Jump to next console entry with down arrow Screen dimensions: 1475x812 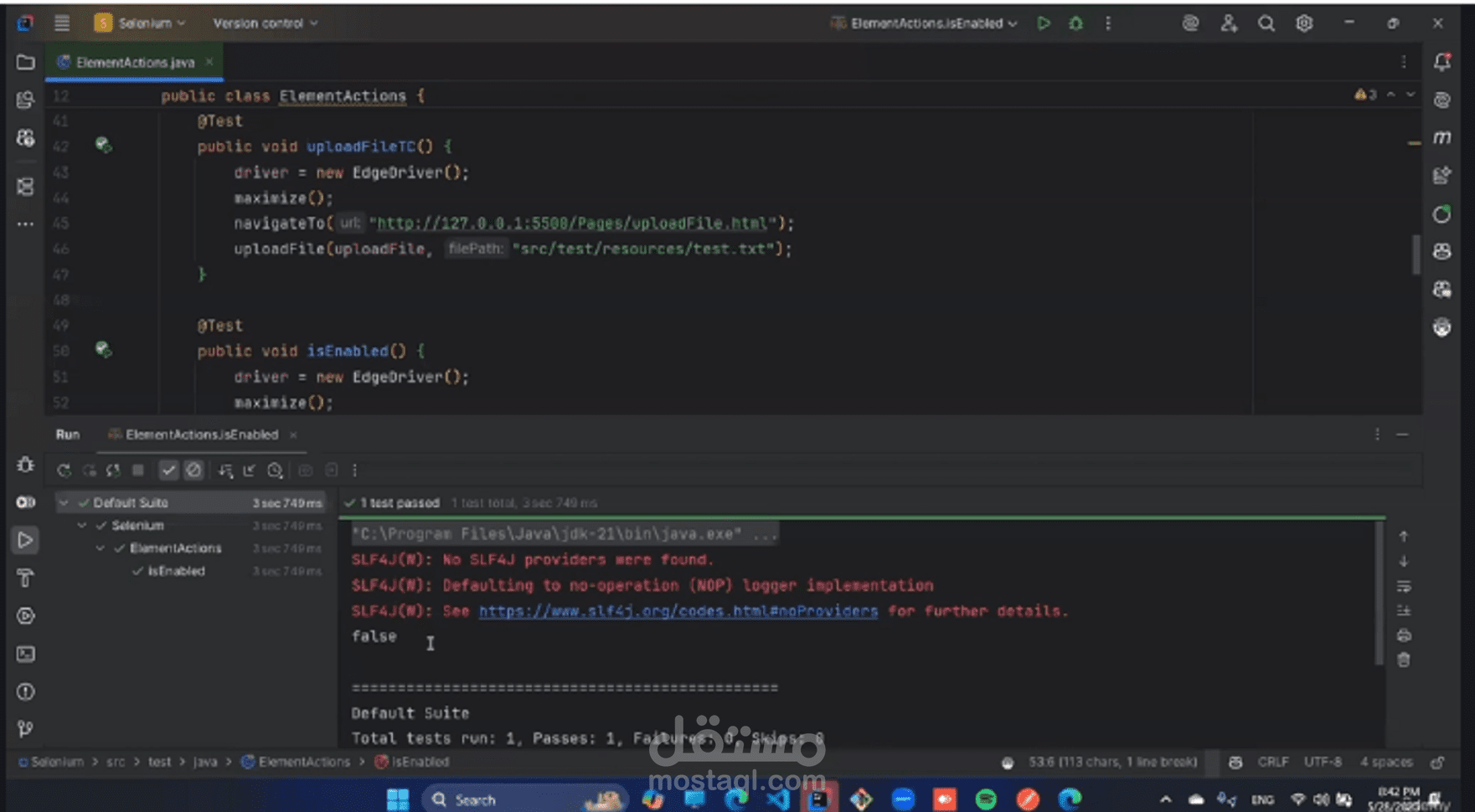click(1404, 561)
